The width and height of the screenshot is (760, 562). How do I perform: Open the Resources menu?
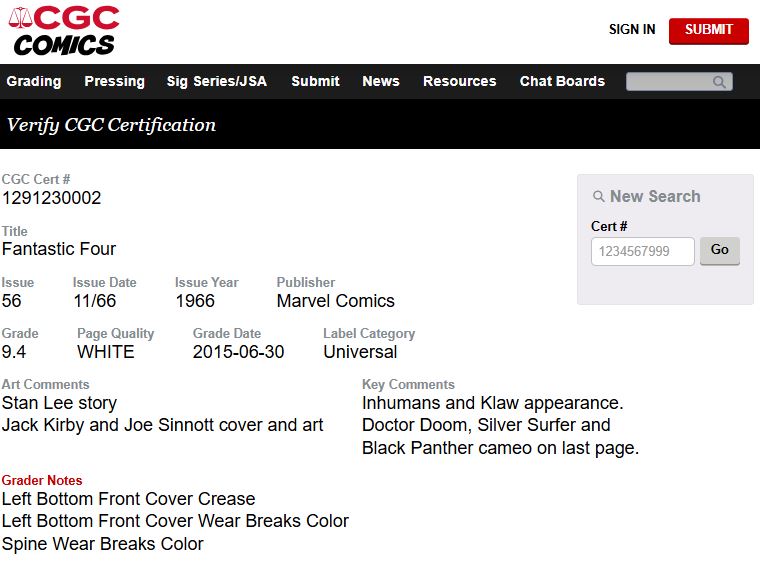point(459,81)
